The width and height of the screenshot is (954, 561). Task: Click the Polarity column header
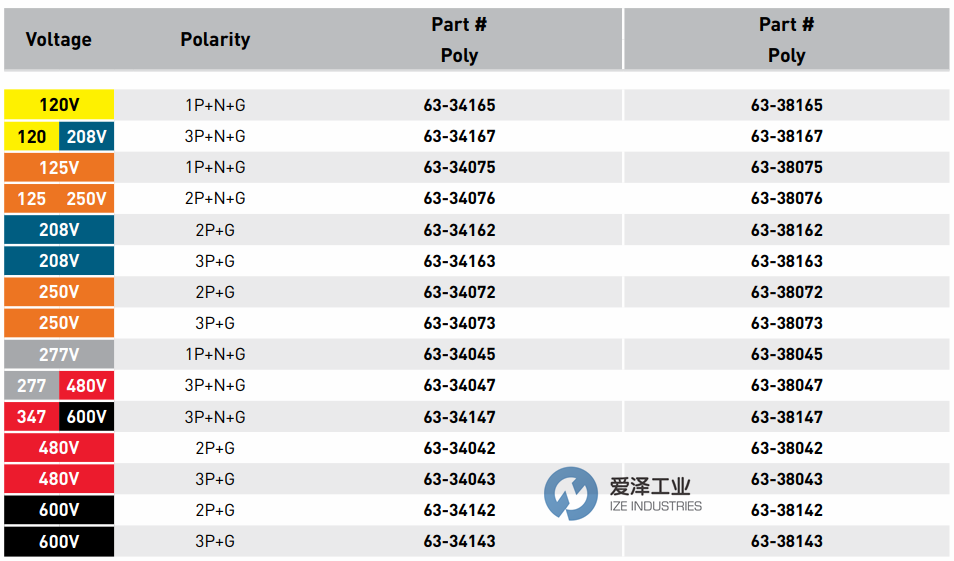[215, 40]
